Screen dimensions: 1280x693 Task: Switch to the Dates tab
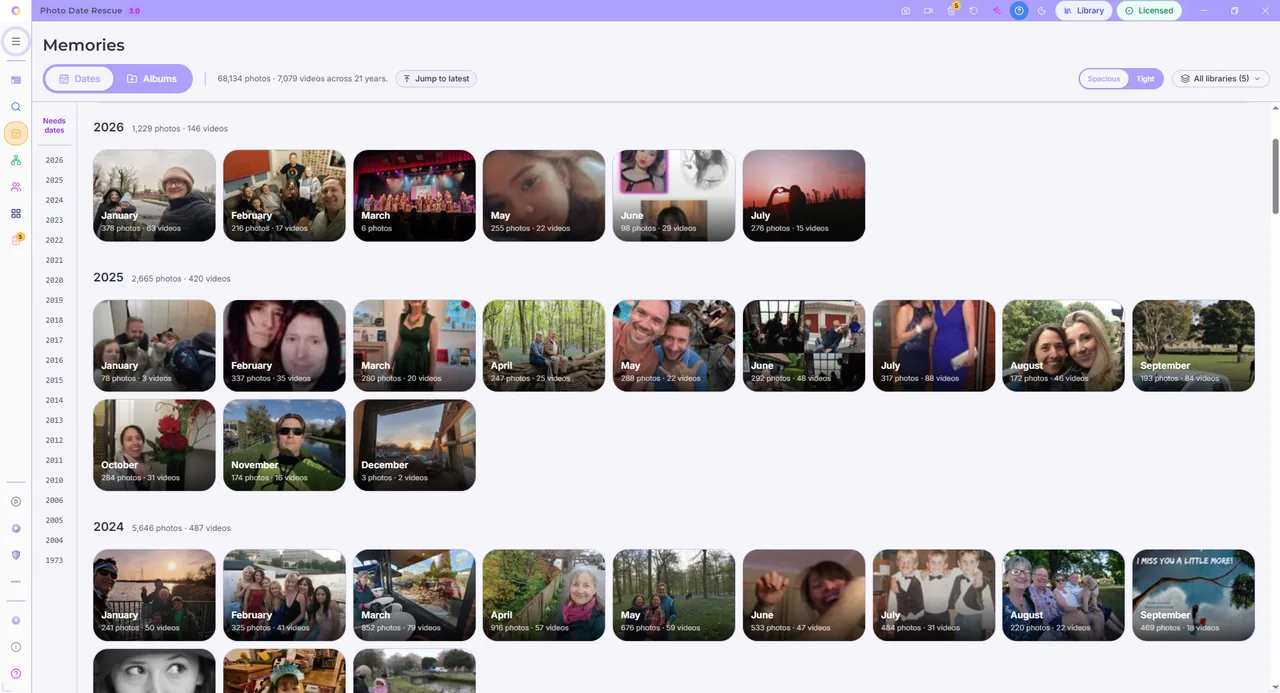point(79,79)
